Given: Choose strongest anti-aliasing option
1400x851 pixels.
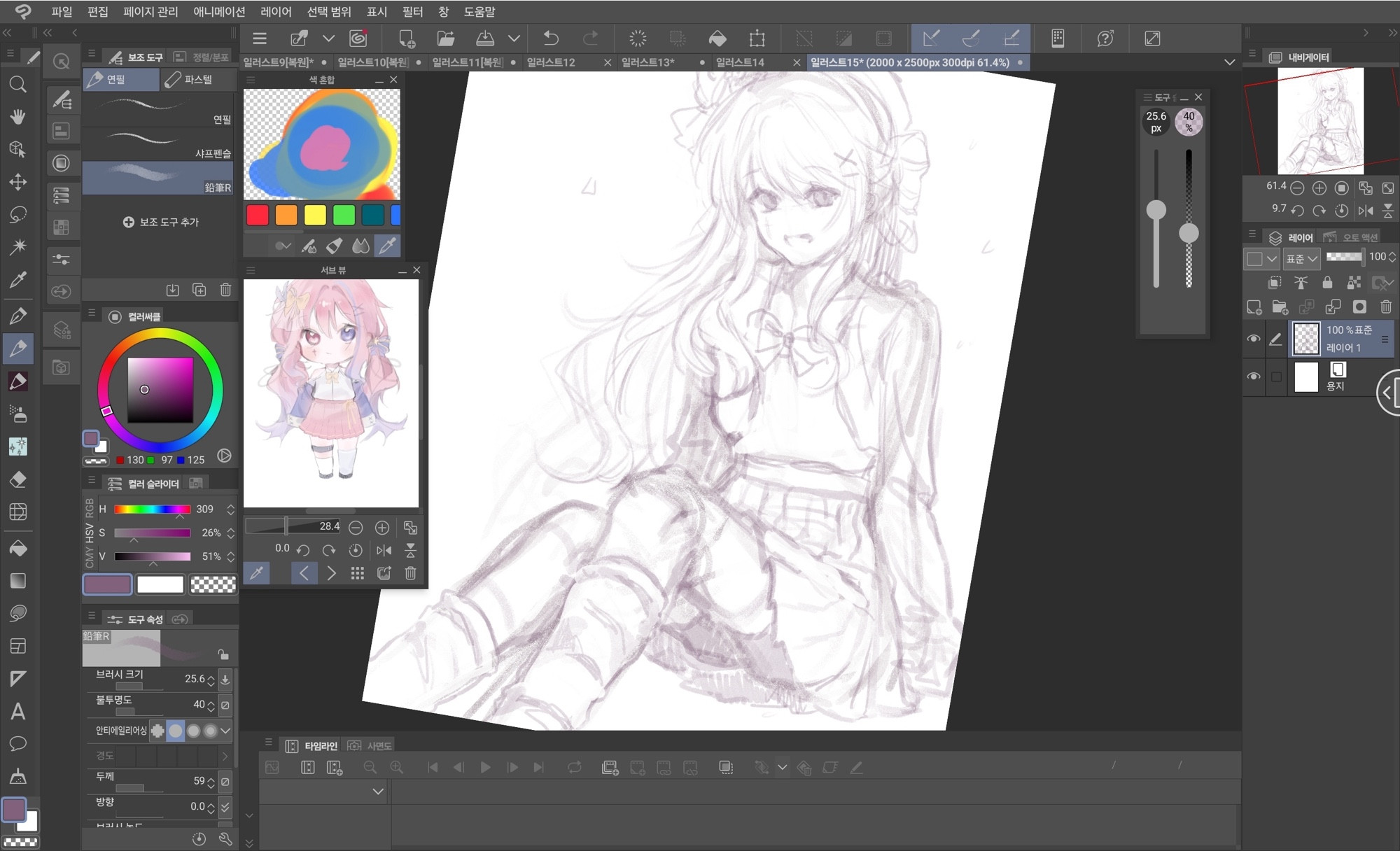Looking at the screenshot, I should coord(210,731).
